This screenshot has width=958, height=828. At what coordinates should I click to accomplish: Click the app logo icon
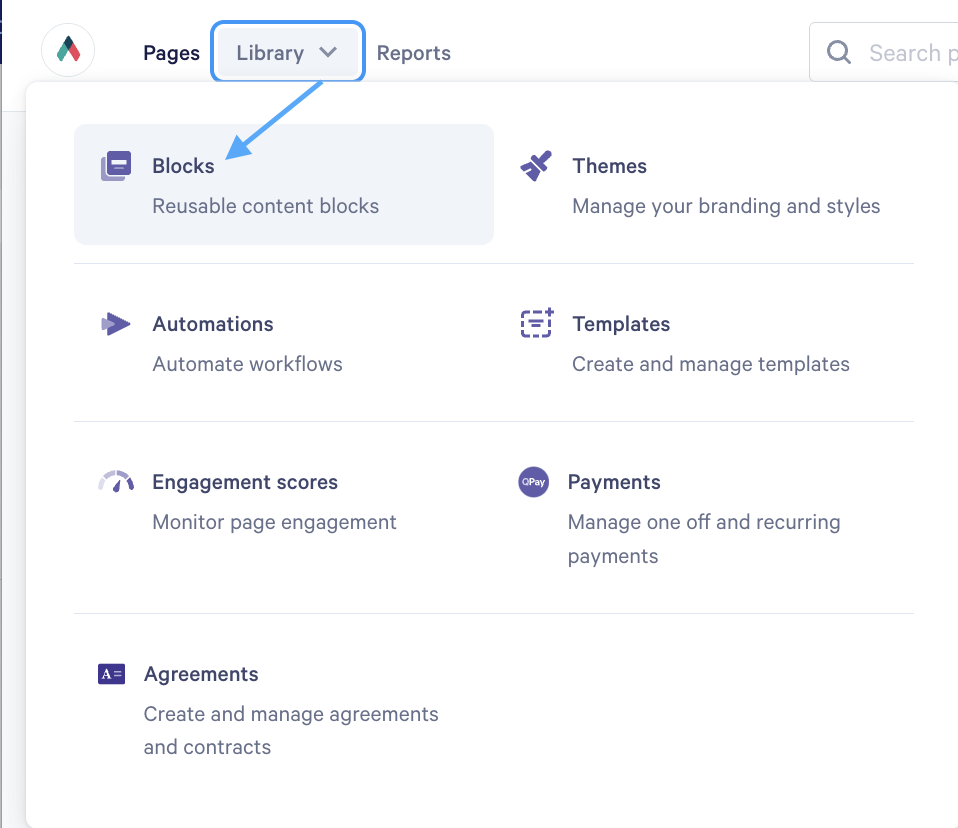(x=68, y=50)
